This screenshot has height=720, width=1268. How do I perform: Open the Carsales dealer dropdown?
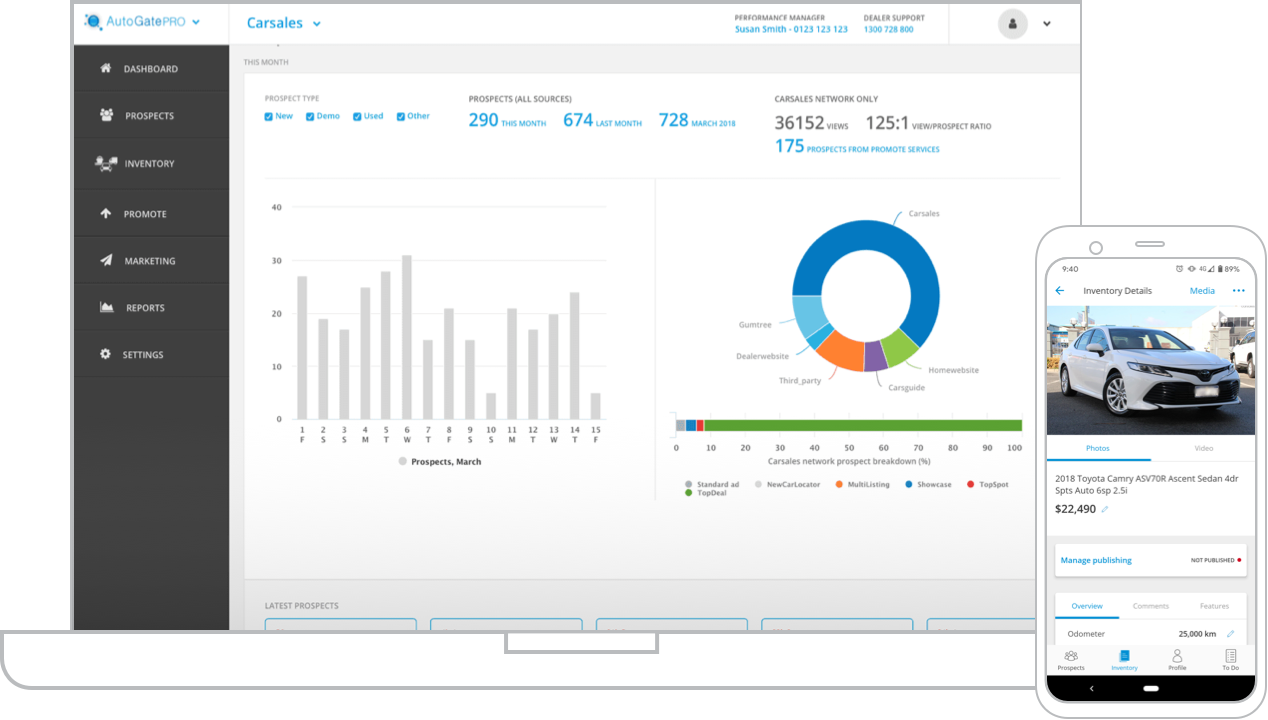(317, 24)
